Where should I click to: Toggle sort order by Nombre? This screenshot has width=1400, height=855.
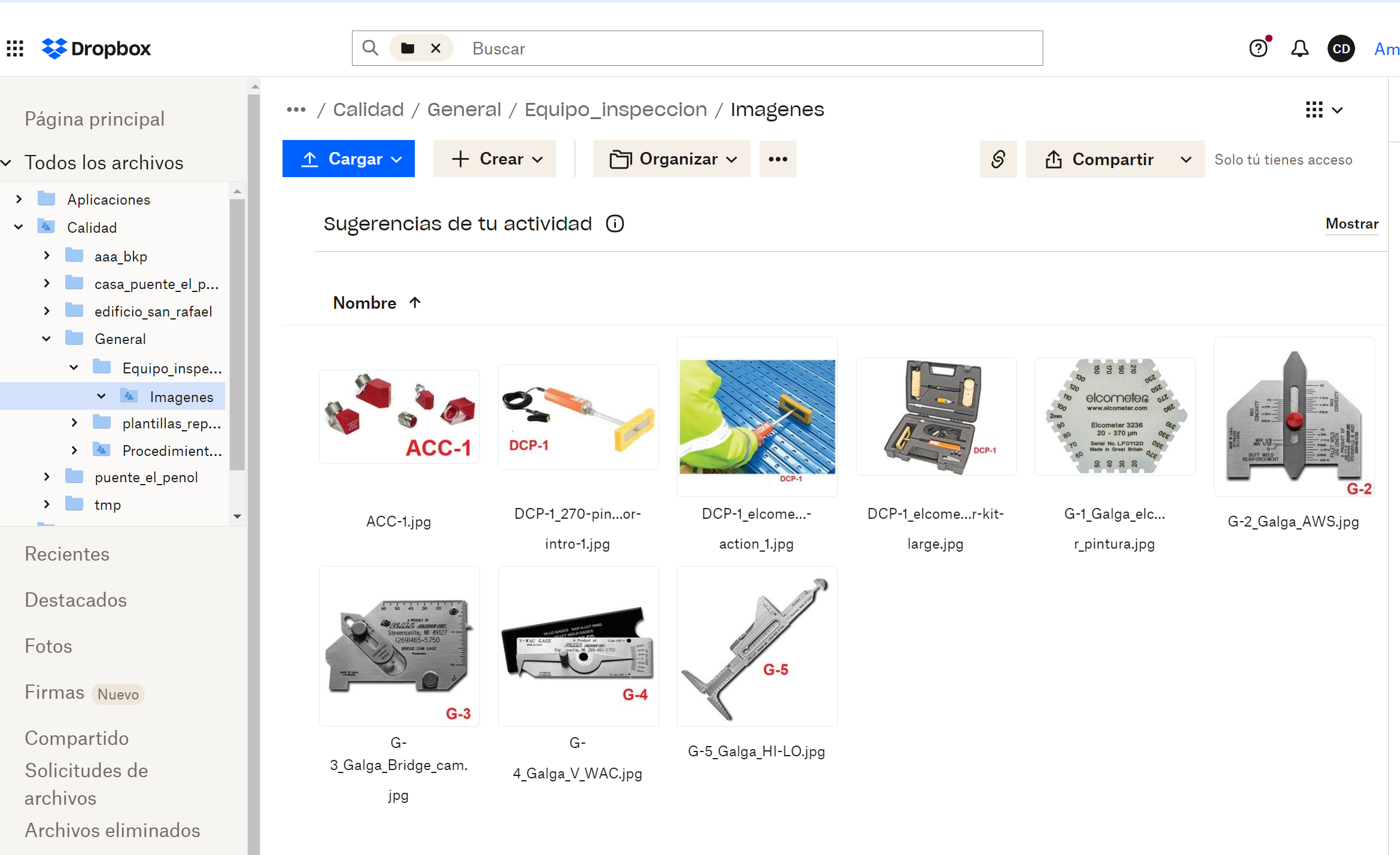377,303
